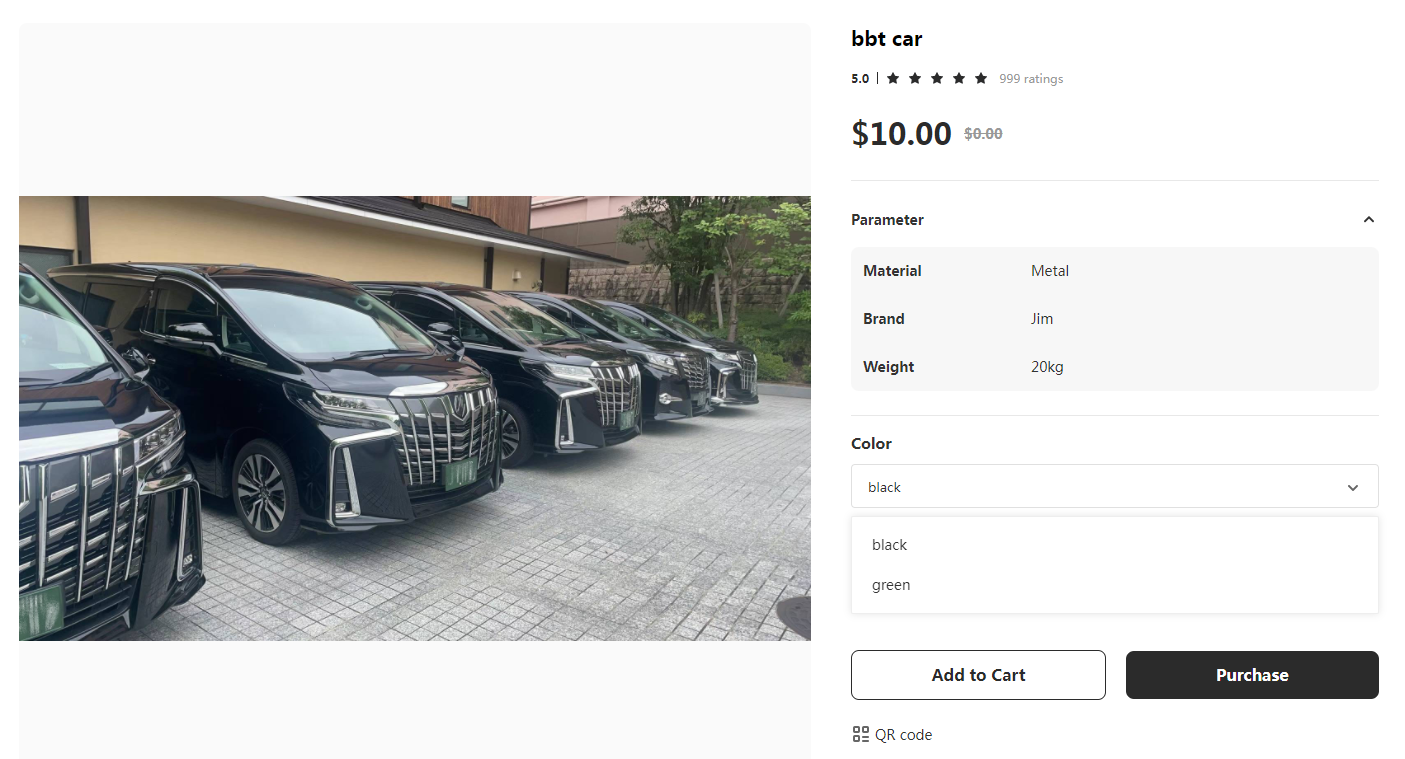Click the fourth rating star
1405x759 pixels.
click(x=959, y=78)
